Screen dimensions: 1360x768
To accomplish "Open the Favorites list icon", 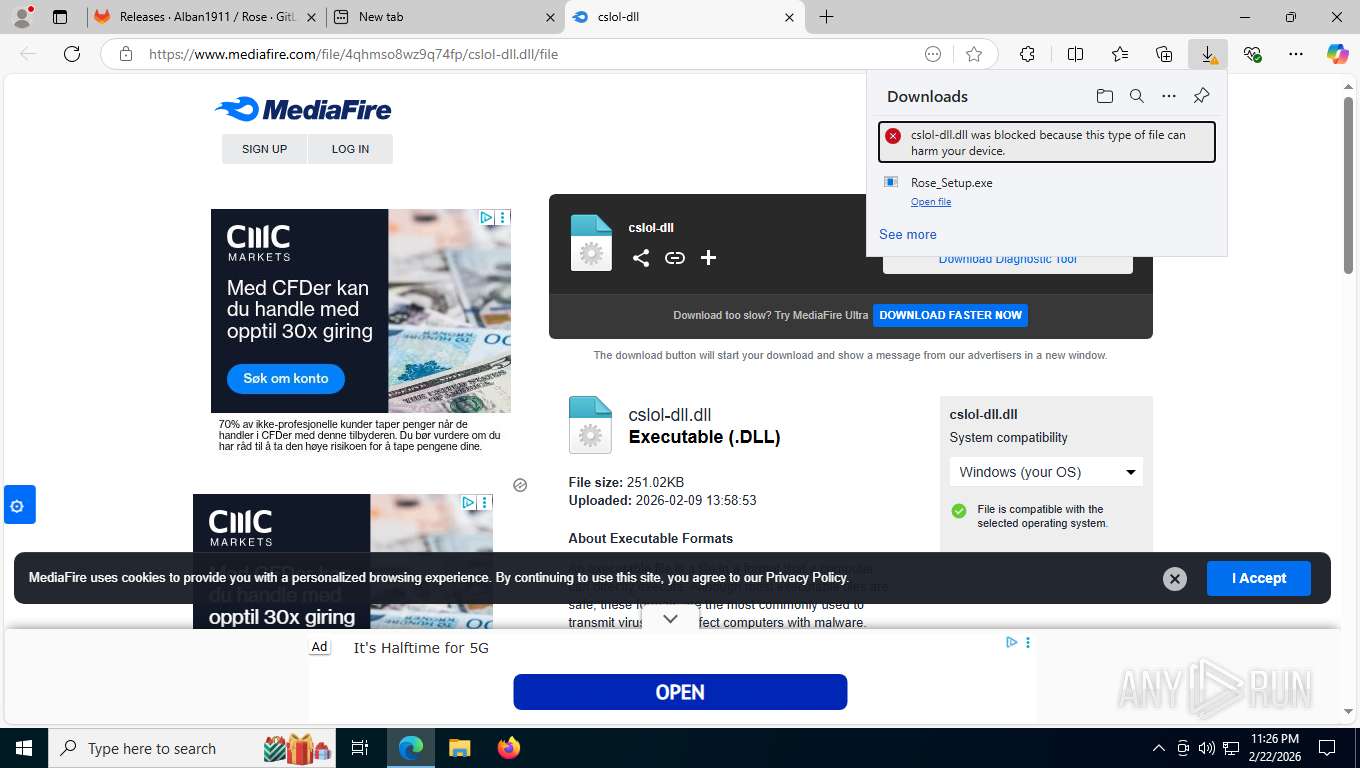I will tap(1120, 54).
